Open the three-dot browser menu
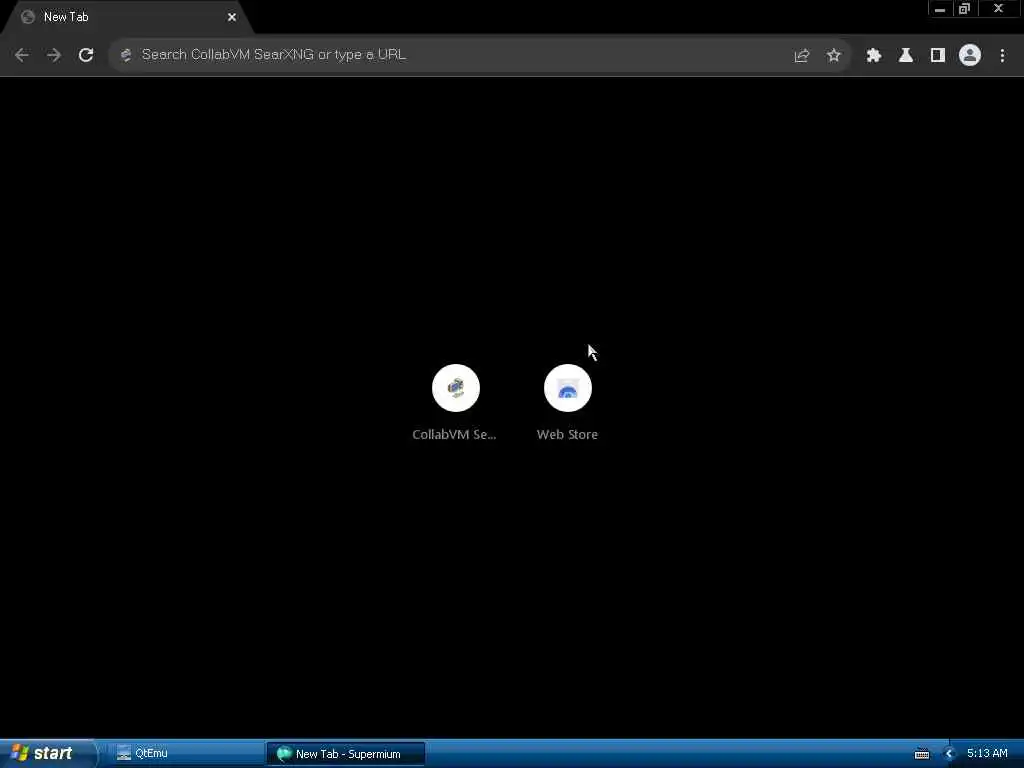 point(1002,56)
